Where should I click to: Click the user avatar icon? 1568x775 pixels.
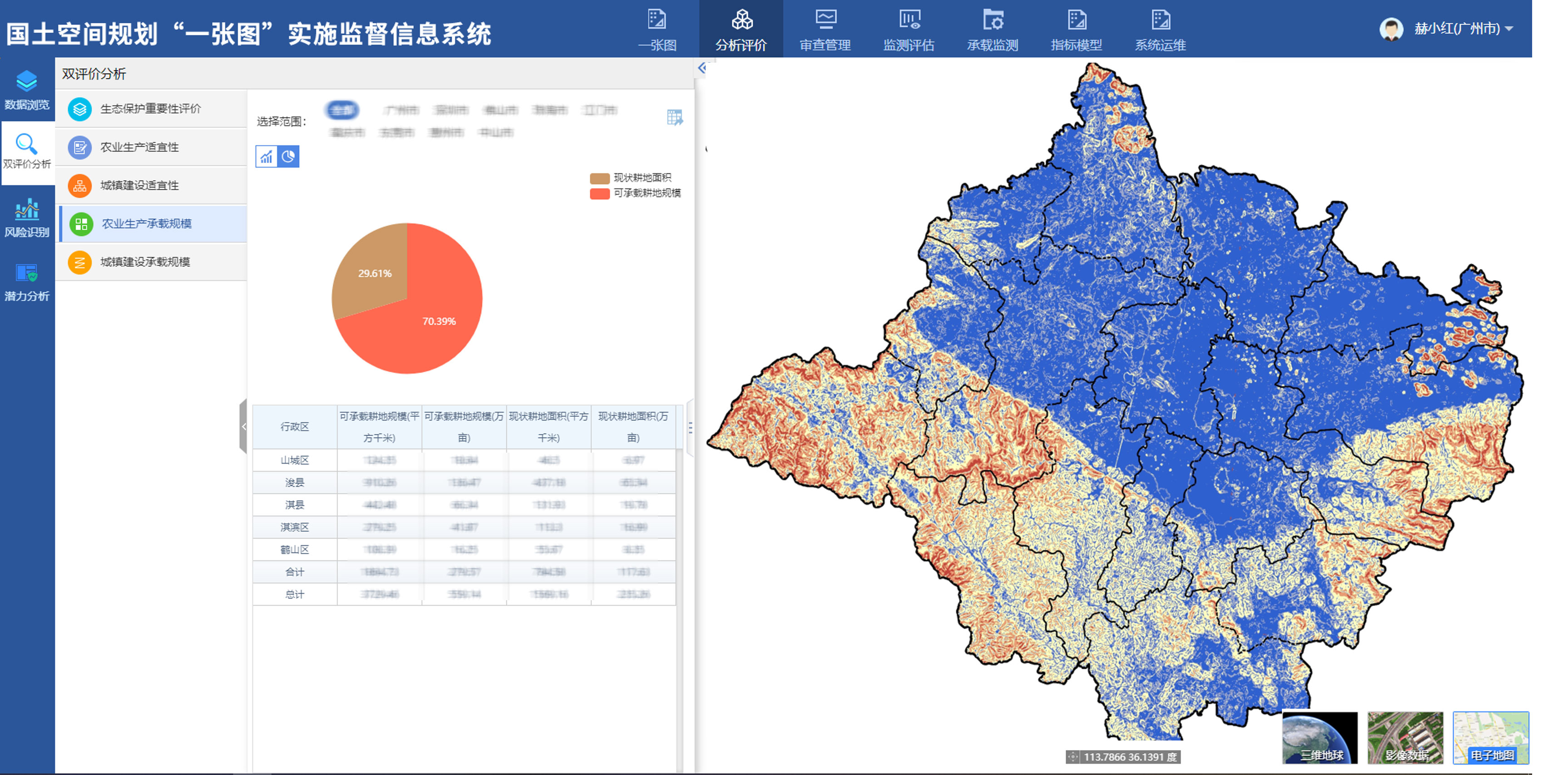tap(1391, 29)
